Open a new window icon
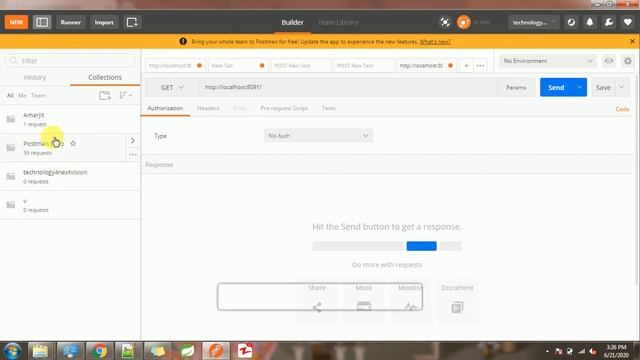The height and width of the screenshot is (360, 640). (x=132, y=22)
